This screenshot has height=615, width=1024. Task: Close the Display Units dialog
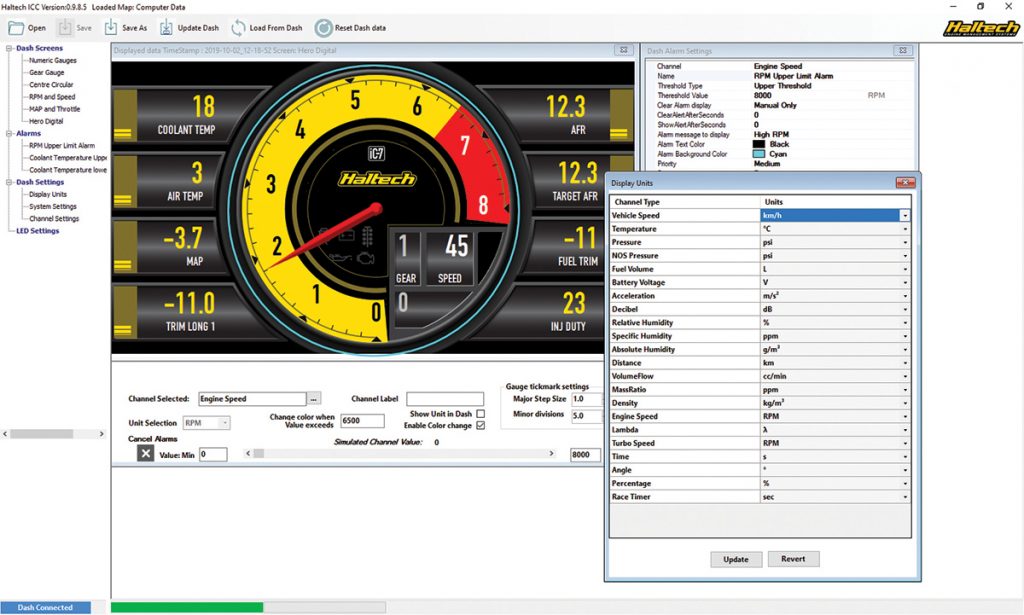[x=904, y=183]
